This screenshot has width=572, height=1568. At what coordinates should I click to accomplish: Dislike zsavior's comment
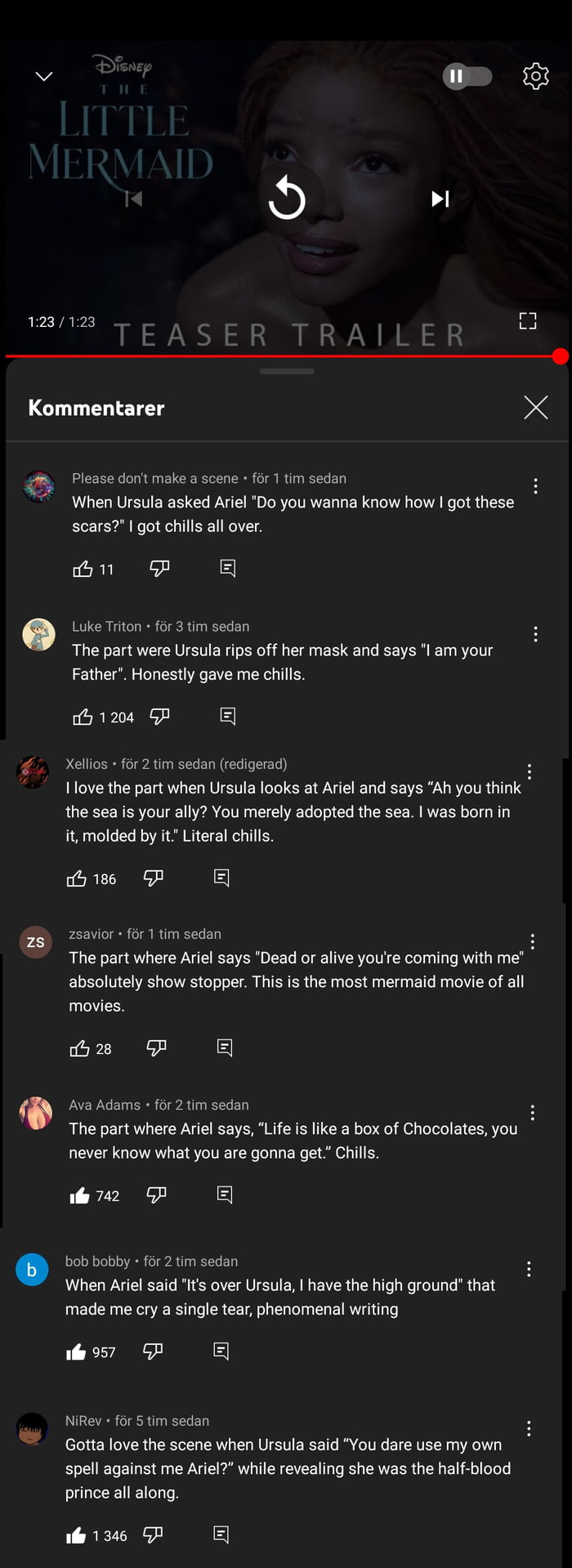(x=155, y=1048)
